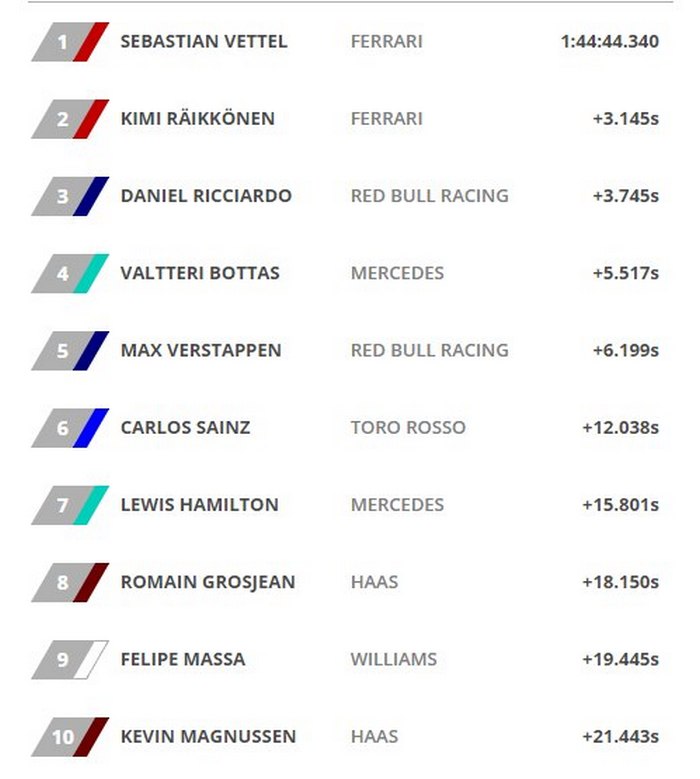Click the white stripe on Massa's badge
This screenshot has height=779, width=700.
(91, 660)
